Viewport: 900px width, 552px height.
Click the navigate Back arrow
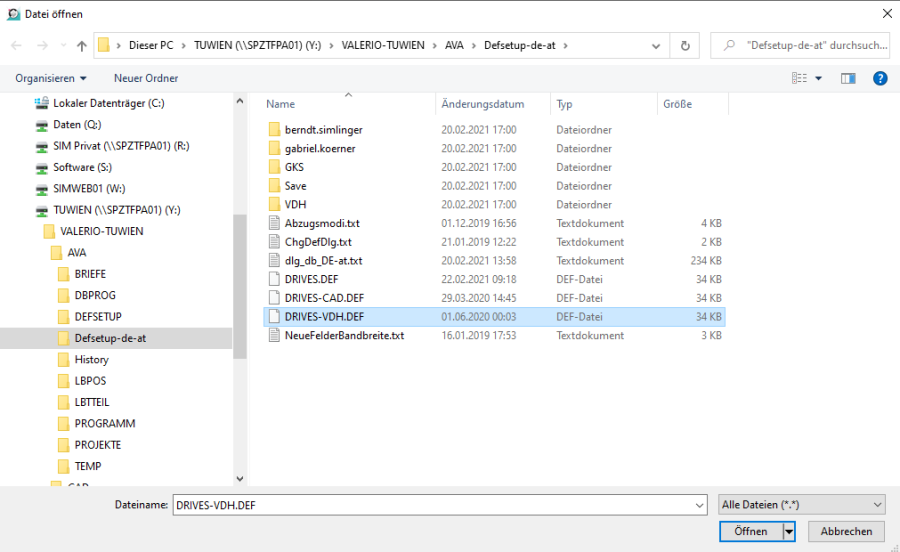(x=17, y=46)
